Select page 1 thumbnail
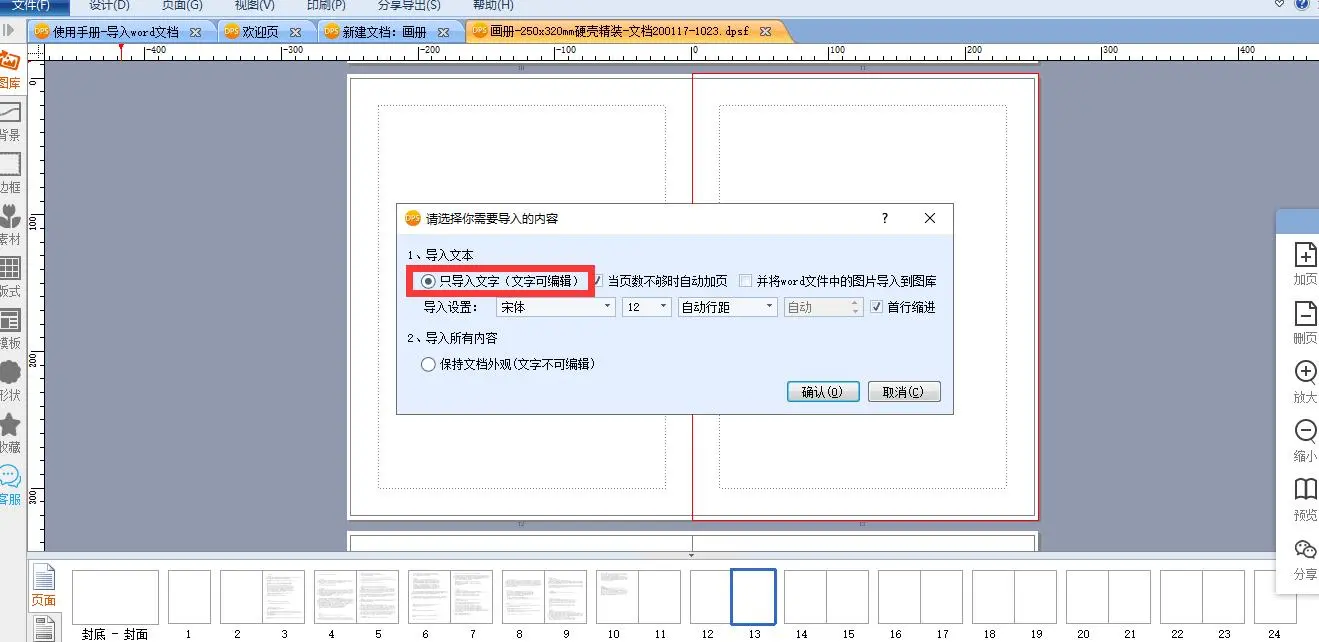Screen dimensions: 1319x642 (x=189, y=597)
